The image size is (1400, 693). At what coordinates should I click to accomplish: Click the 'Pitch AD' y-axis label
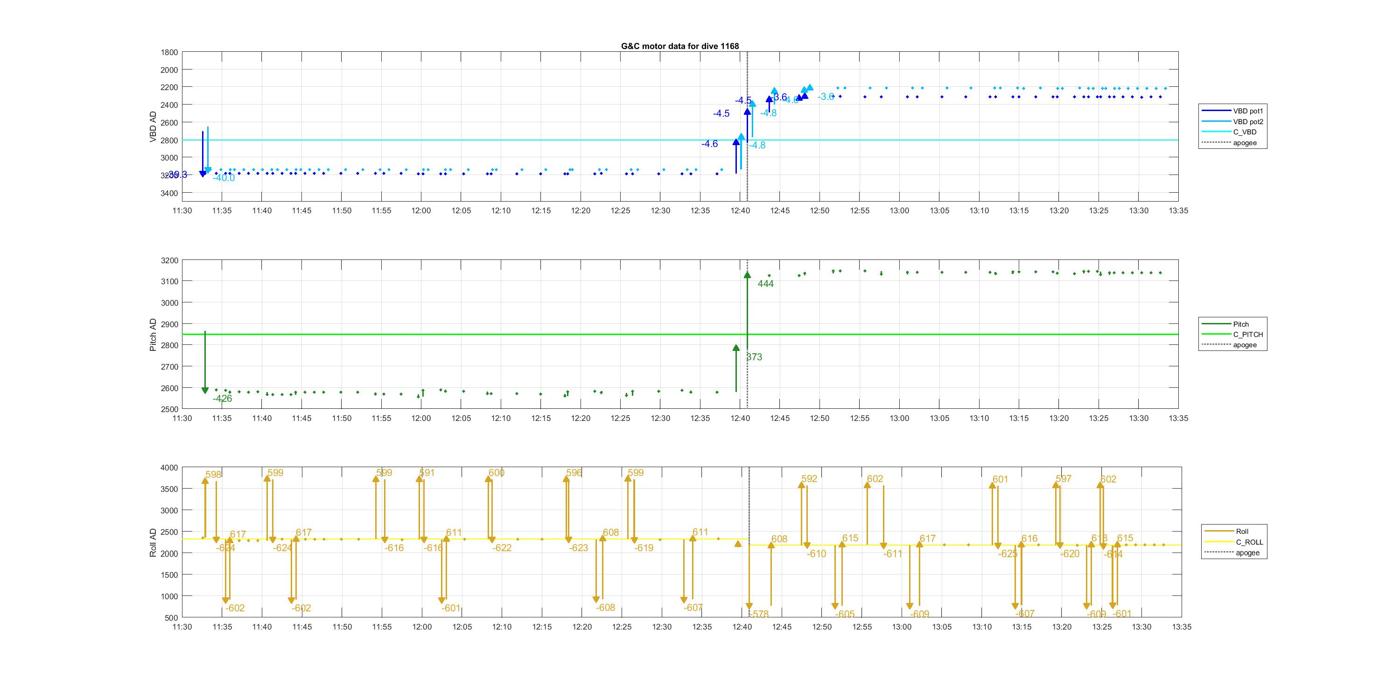pyautogui.click(x=154, y=335)
